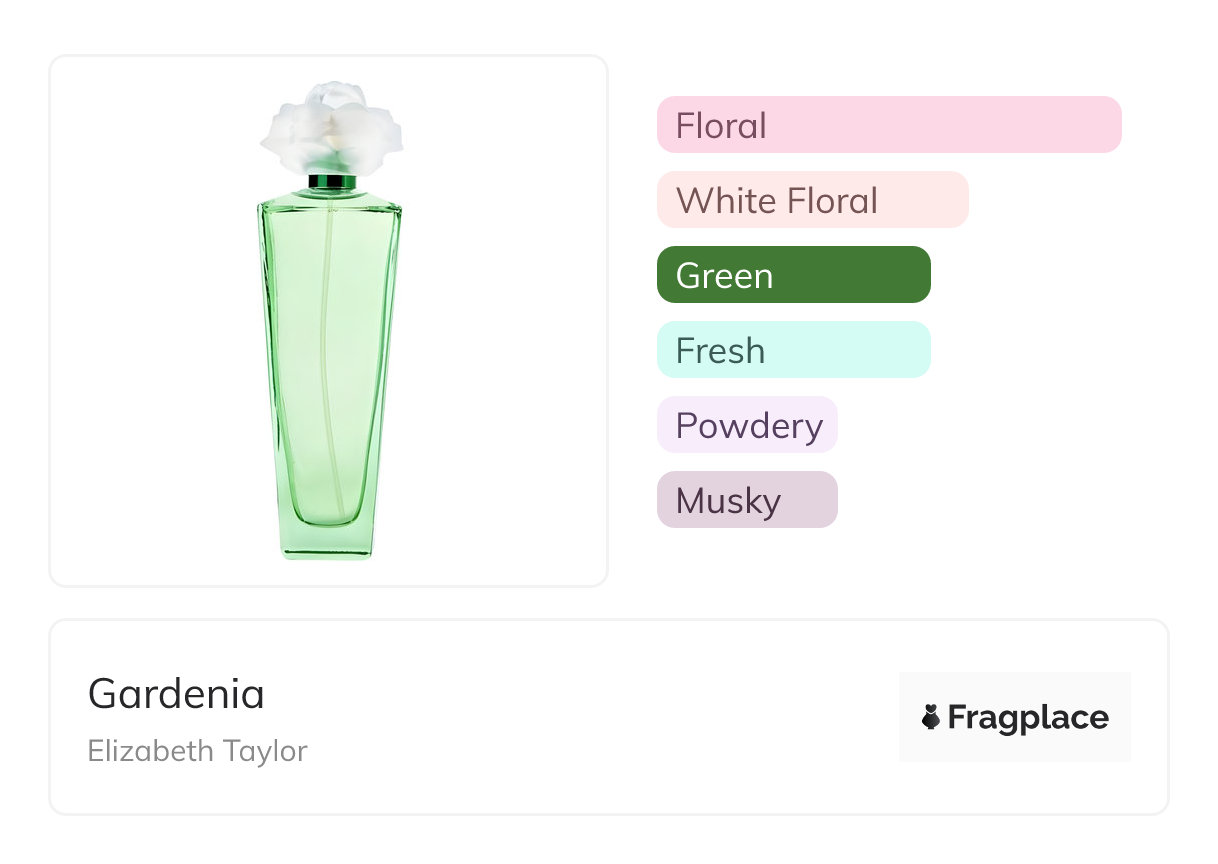Choose the dark Green accord bar
Image resolution: width=1218 pixels, height=864 pixels.
coord(793,275)
